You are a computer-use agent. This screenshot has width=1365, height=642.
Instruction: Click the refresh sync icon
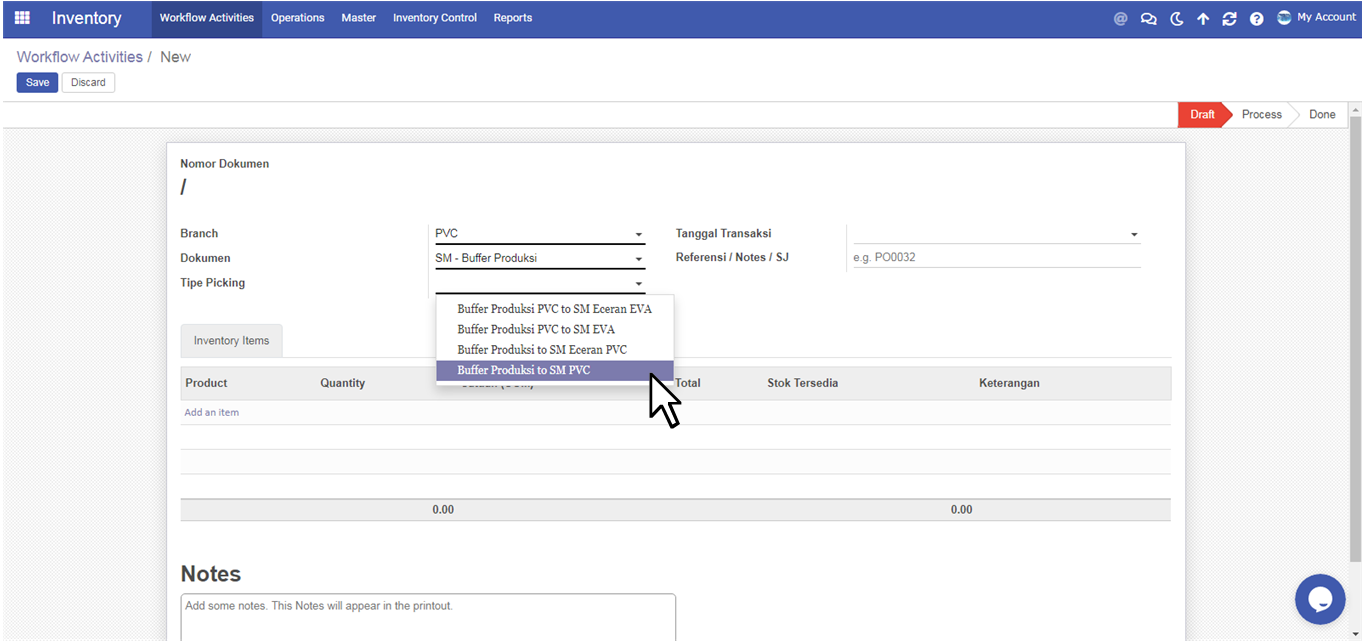(1229, 18)
